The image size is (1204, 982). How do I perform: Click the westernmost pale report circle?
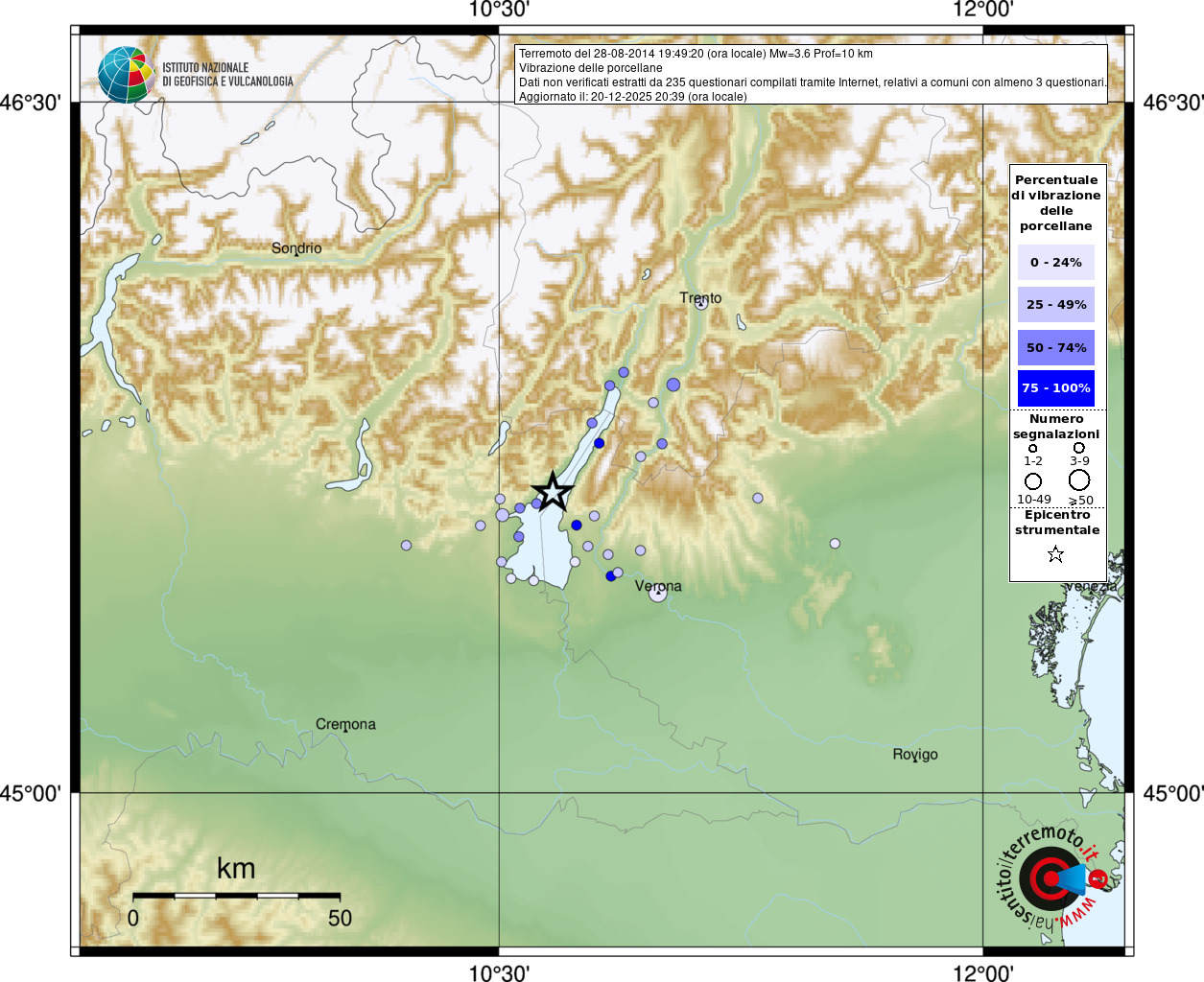point(406,545)
